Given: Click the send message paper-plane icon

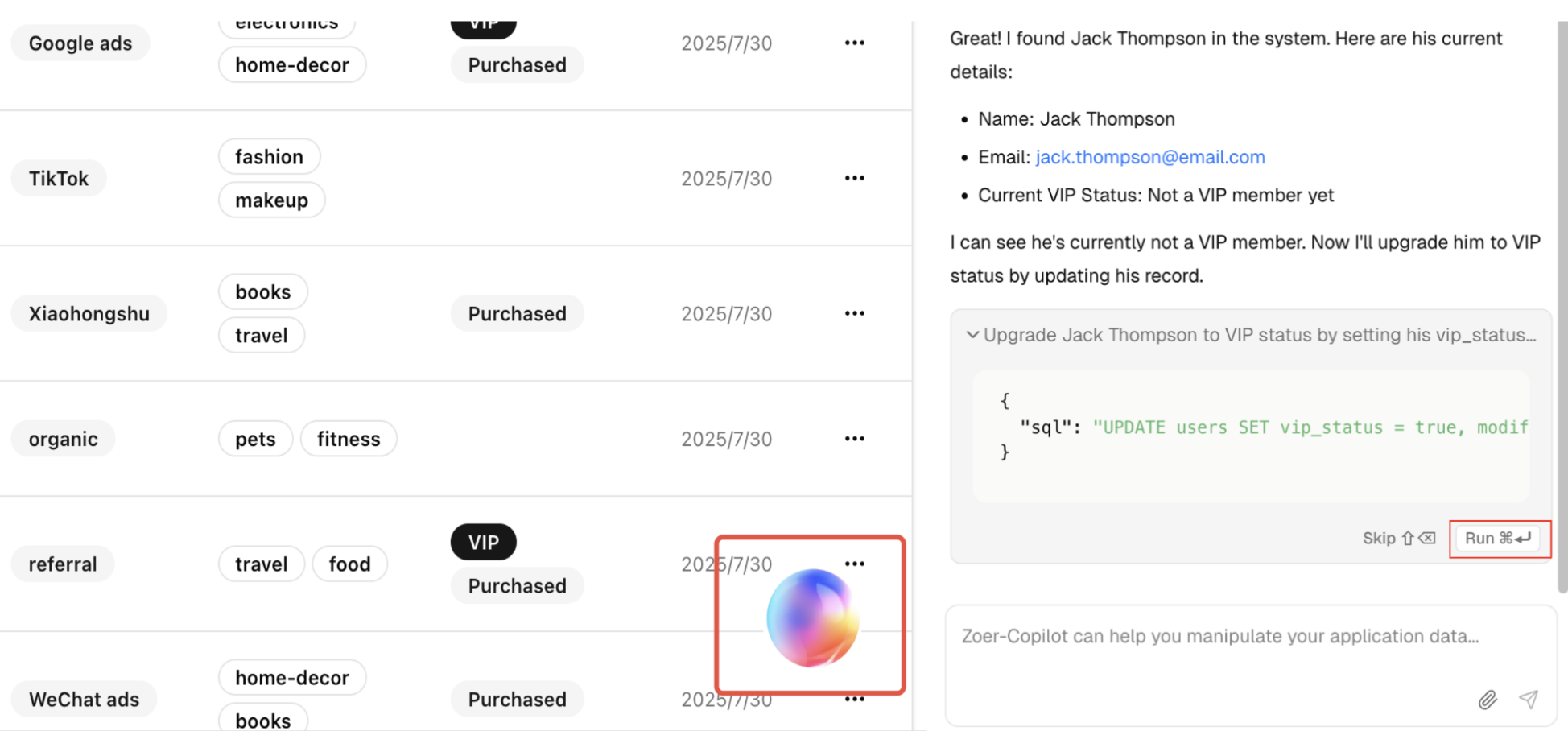Looking at the screenshot, I should point(1528,700).
